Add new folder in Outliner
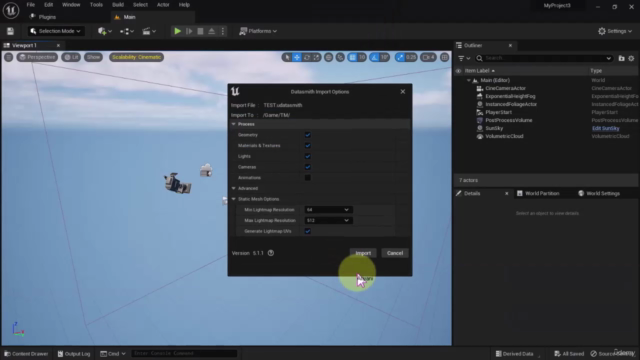This screenshot has width=640, height=360. coord(621,58)
